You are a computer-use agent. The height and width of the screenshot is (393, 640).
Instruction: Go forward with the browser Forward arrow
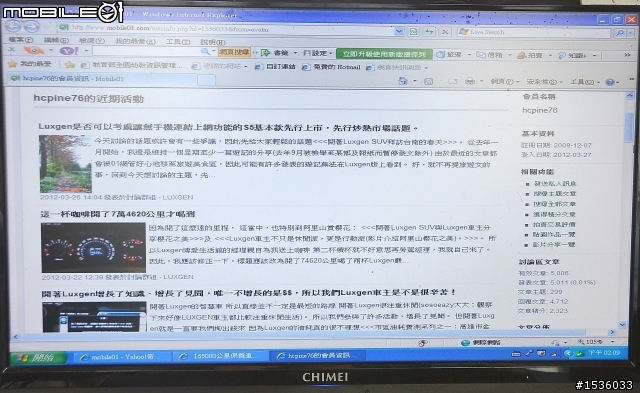[x=31, y=27]
